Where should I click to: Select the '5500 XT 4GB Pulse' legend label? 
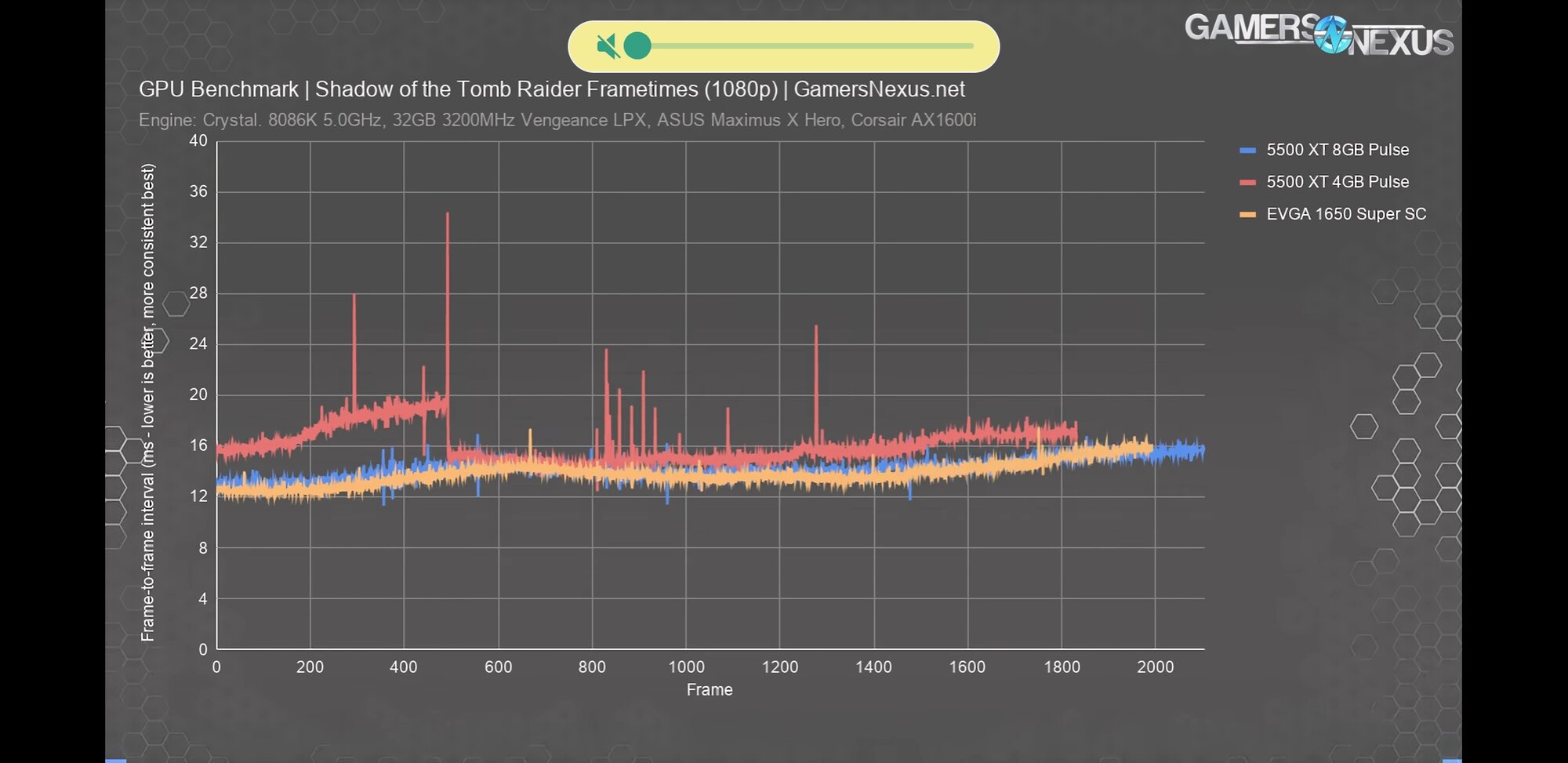(1338, 182)
